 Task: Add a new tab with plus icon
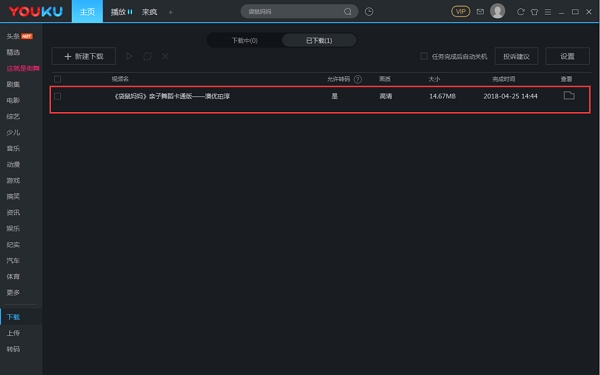[171, 12]
